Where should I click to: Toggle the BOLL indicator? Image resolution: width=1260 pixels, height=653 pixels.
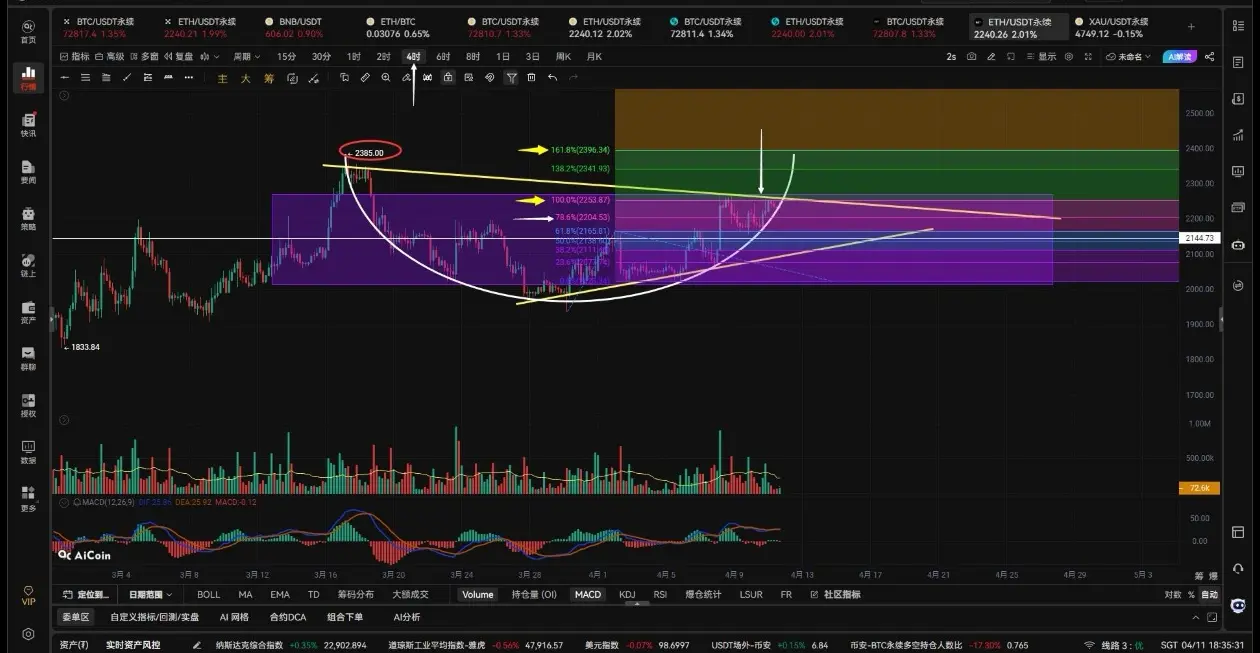[x=208, y=594]
